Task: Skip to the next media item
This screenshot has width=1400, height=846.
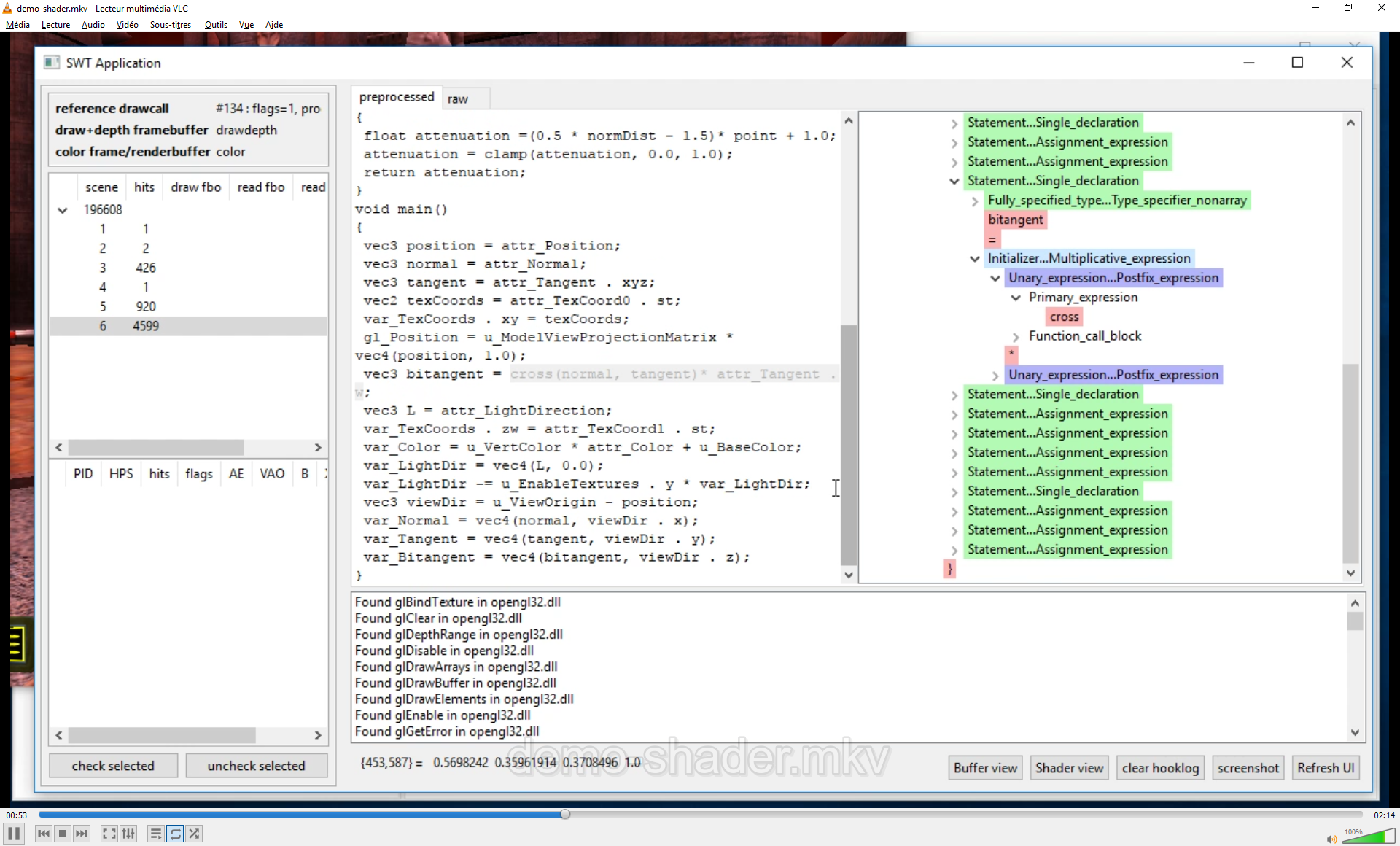Action: click(x=82, y=834)
